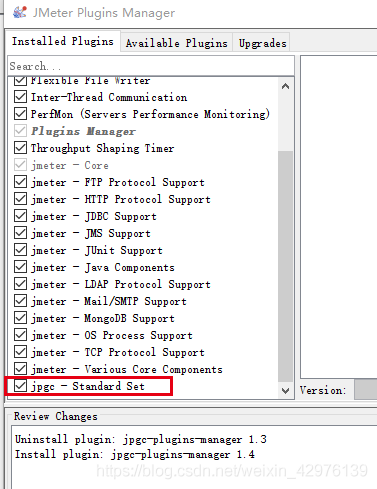This screenshot has height=489, width=377.
Task: Click the plugin list vertical scrollbar thumb
Action: click(x=285, y=266)
